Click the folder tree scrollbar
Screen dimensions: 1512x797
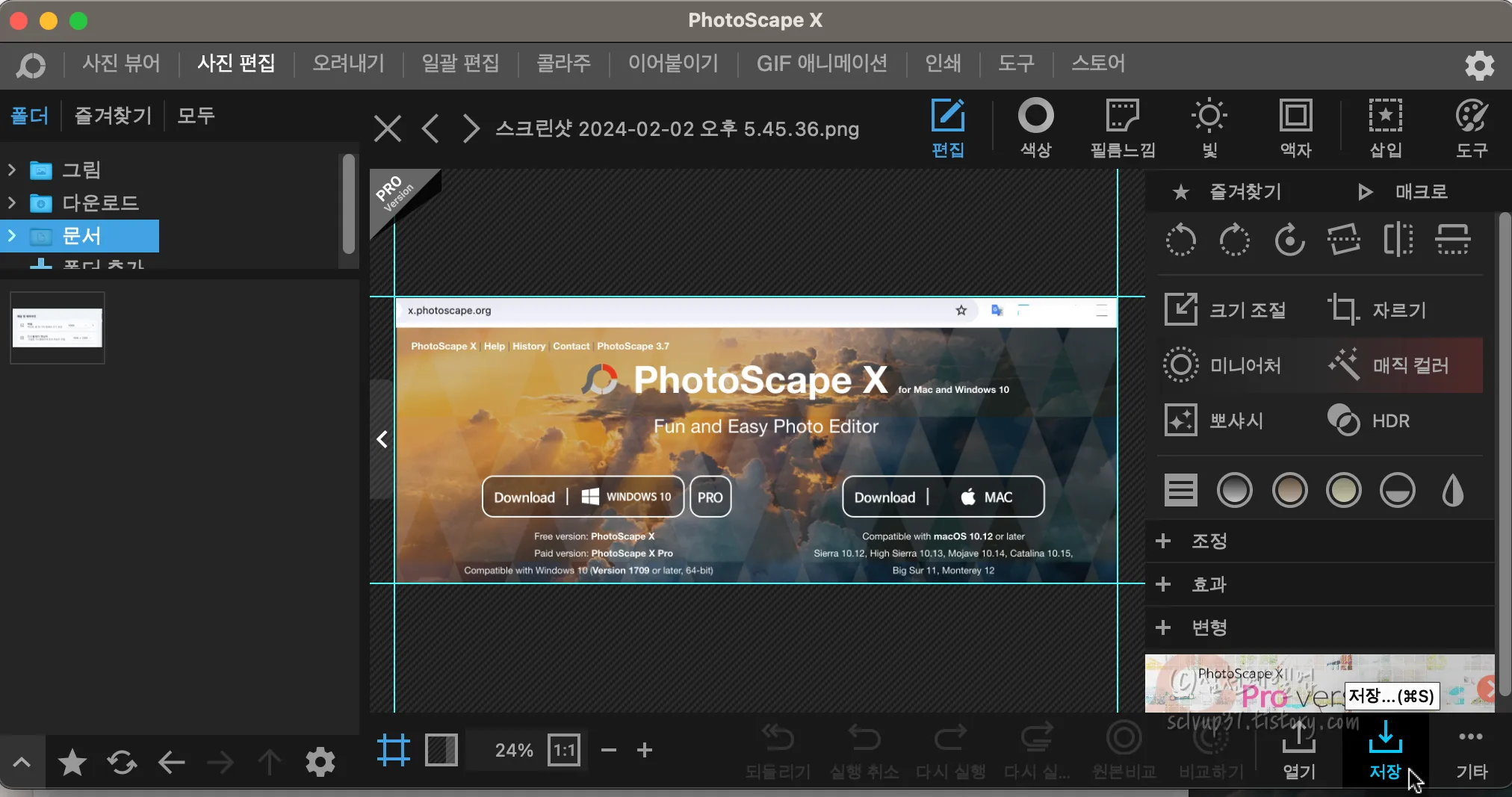click(x=348, y=204)
